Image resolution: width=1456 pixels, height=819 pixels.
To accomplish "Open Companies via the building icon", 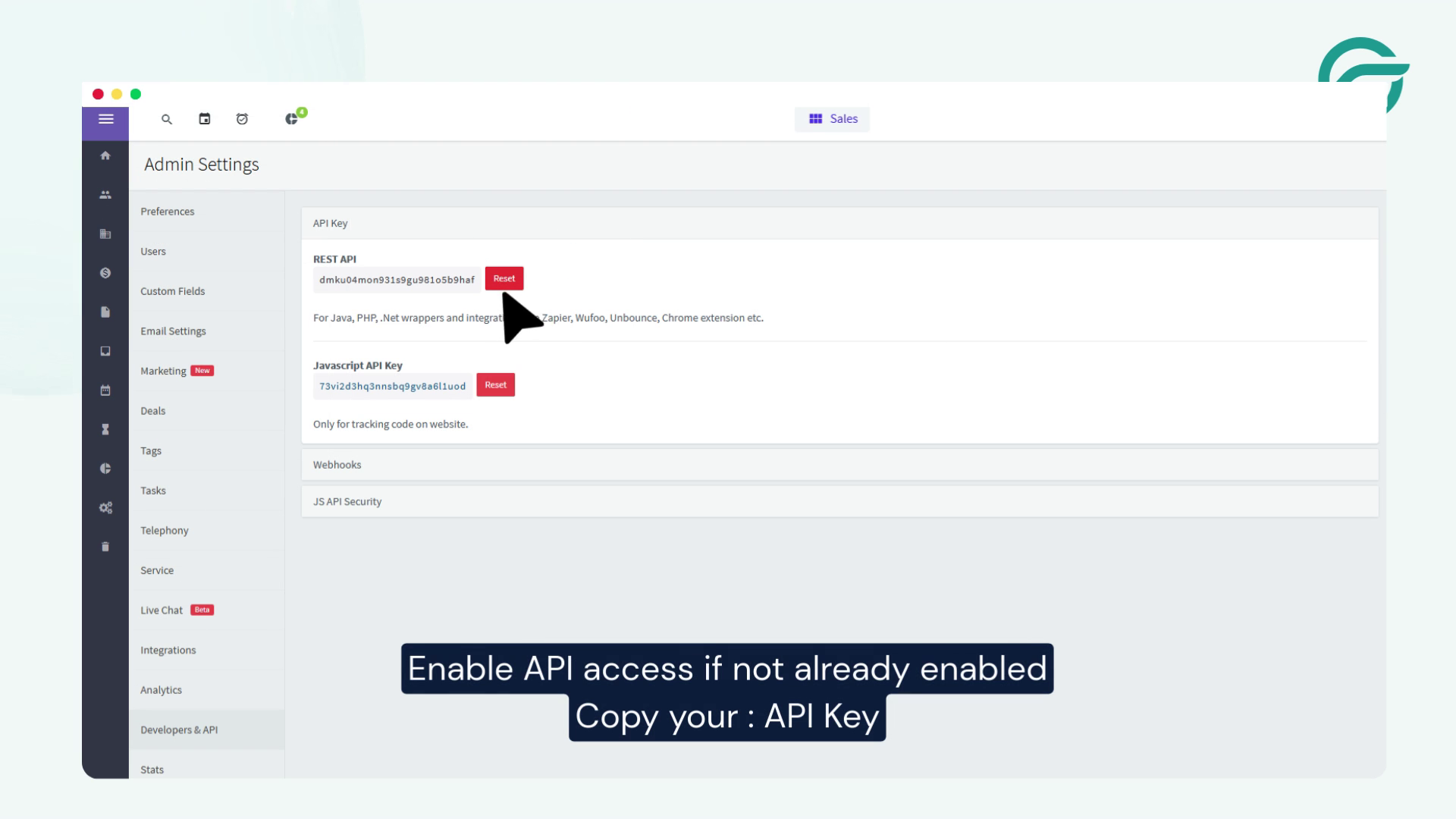I will pos(105,234).
